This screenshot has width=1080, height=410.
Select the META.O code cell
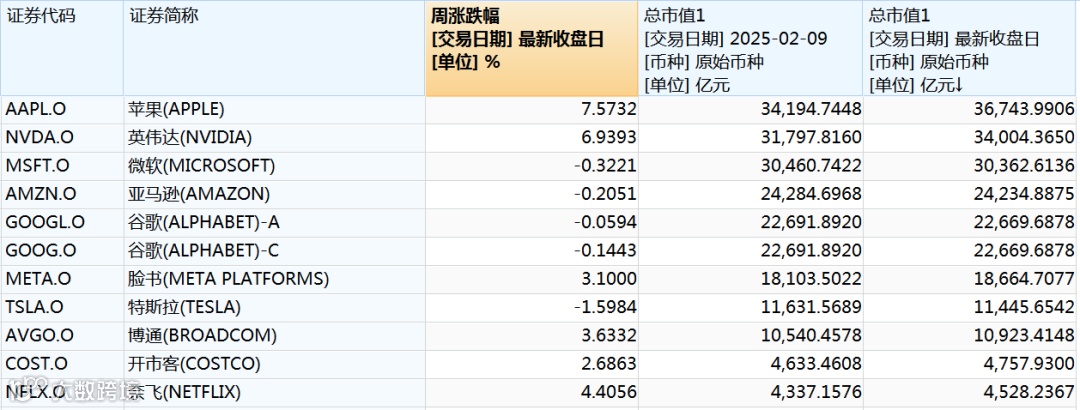pyautogui.click(x=62, y=279)
